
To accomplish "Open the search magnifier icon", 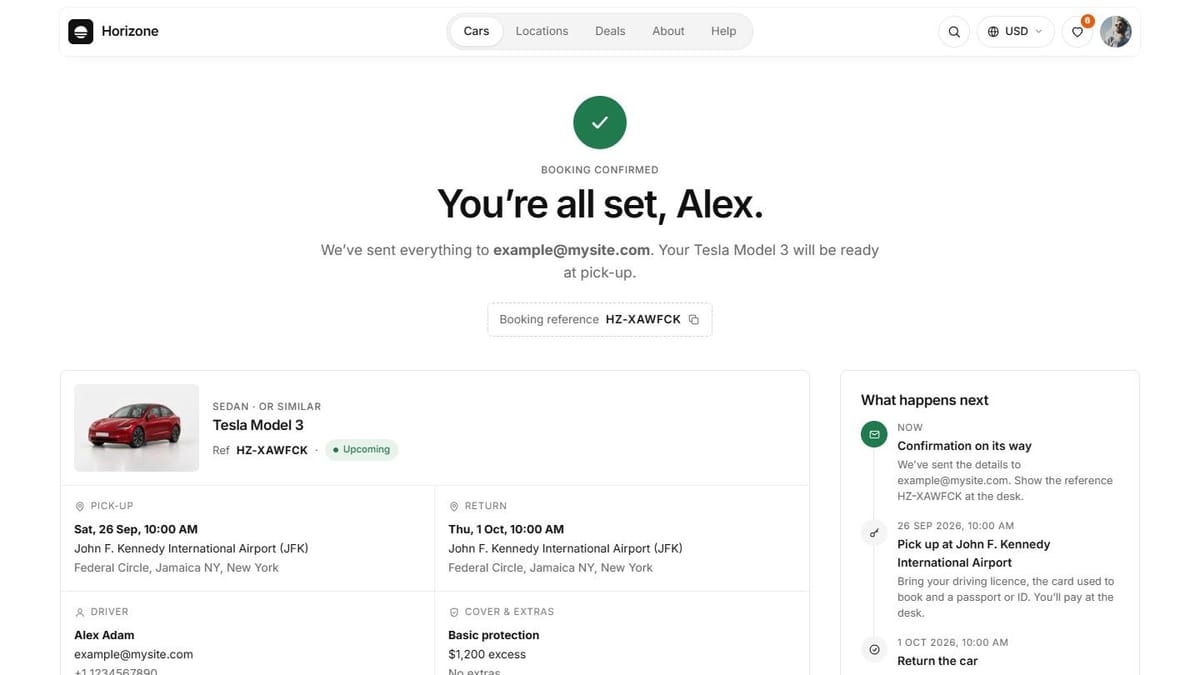I will [x=954, y=31].
